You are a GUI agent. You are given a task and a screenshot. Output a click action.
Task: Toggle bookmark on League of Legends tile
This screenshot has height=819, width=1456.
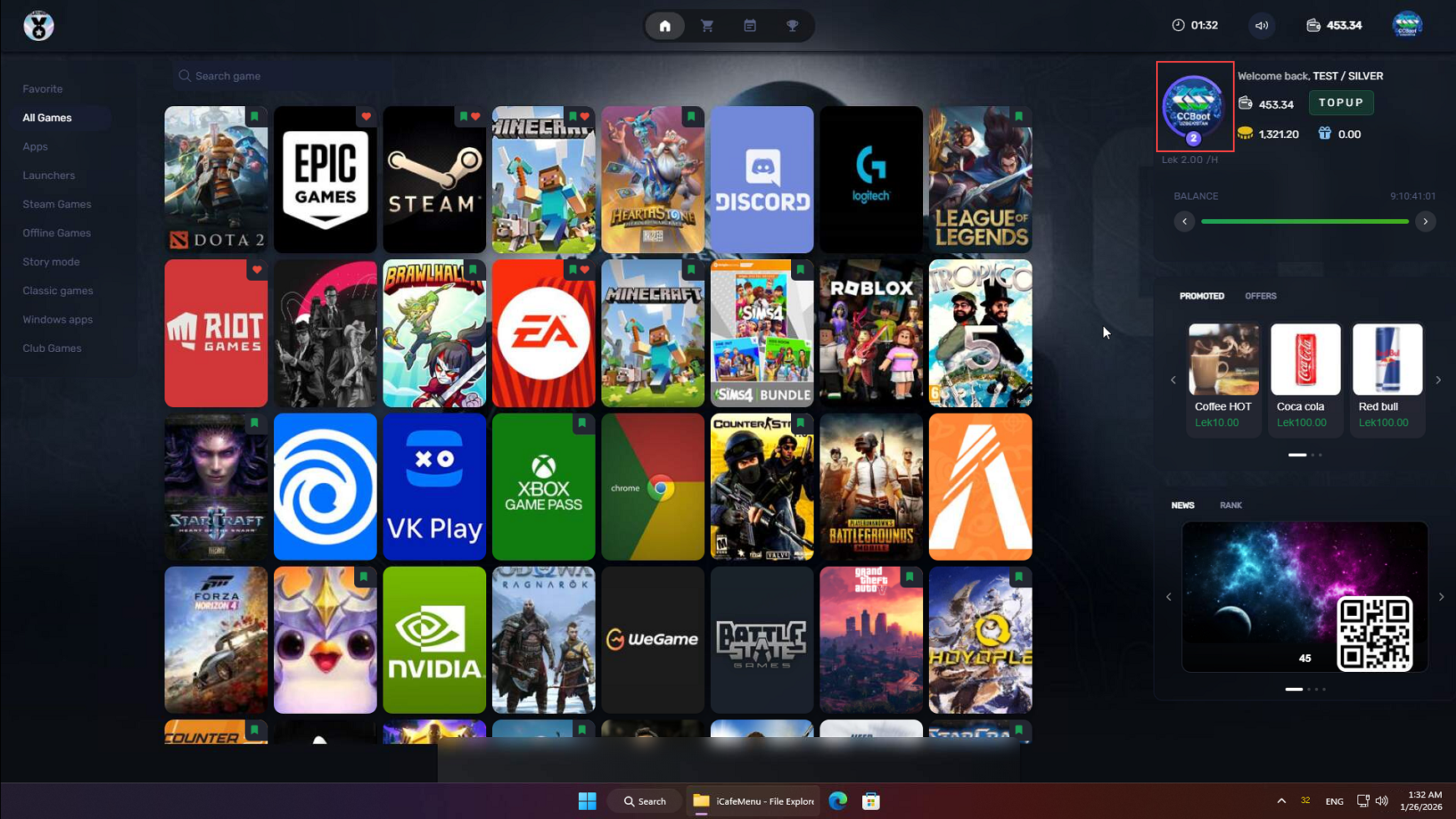(x=1019, y=116)
